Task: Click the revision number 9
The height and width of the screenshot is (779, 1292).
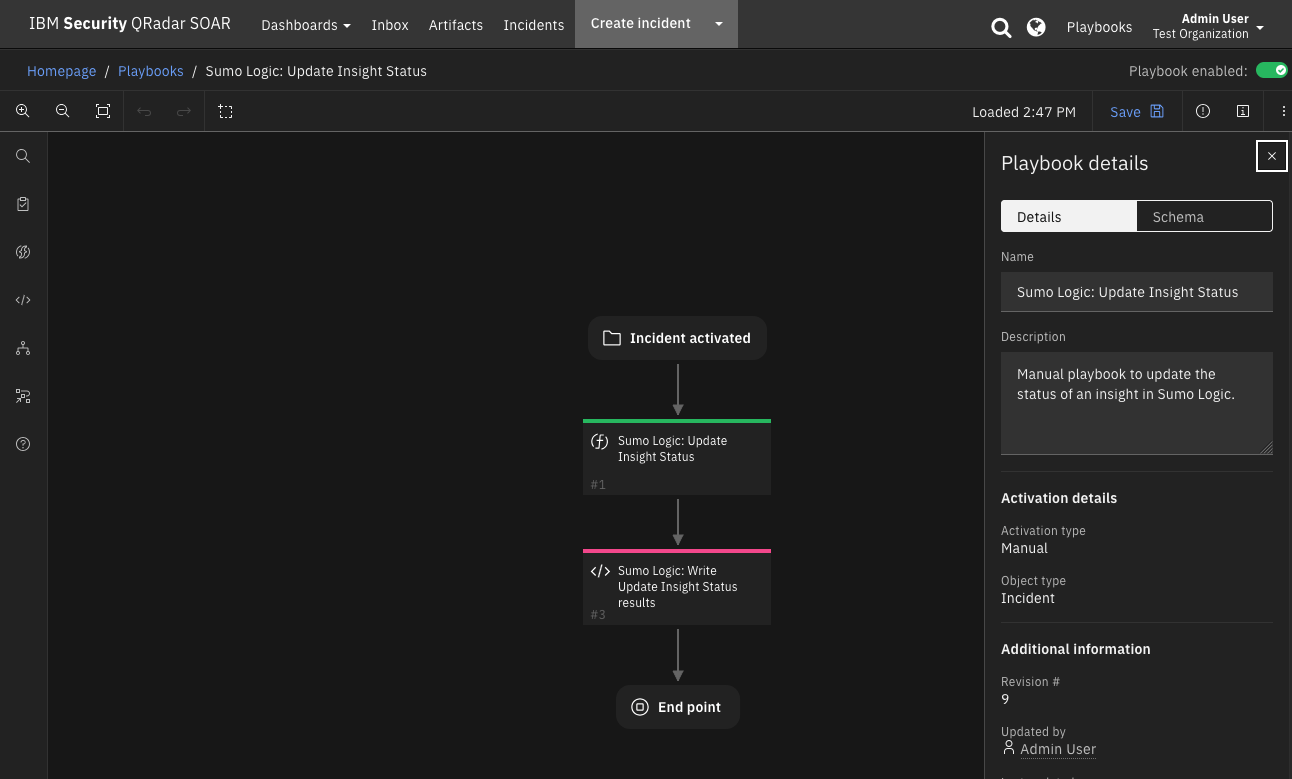Action: click(1005, 699)
